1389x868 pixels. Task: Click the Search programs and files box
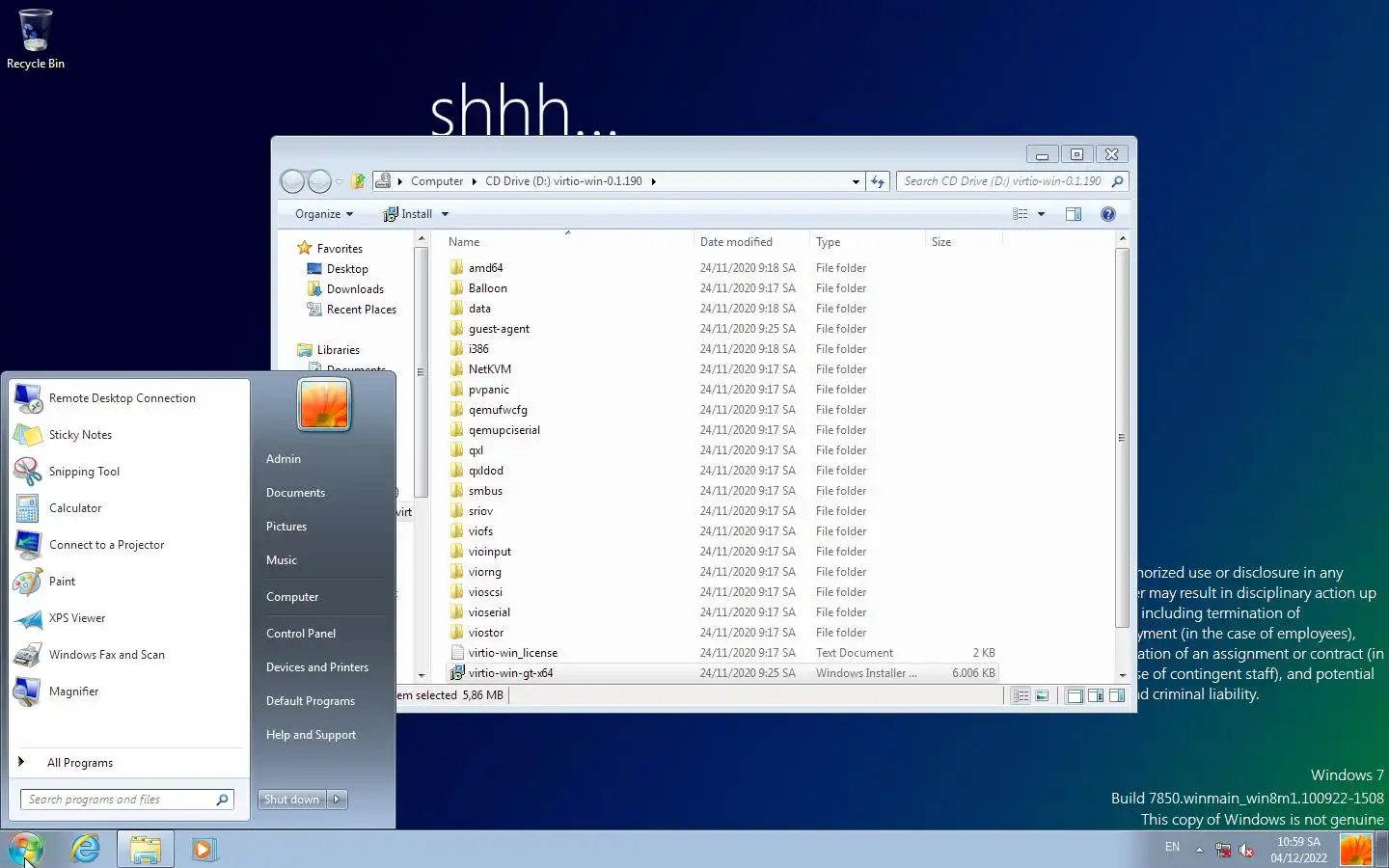coord(126,800)
